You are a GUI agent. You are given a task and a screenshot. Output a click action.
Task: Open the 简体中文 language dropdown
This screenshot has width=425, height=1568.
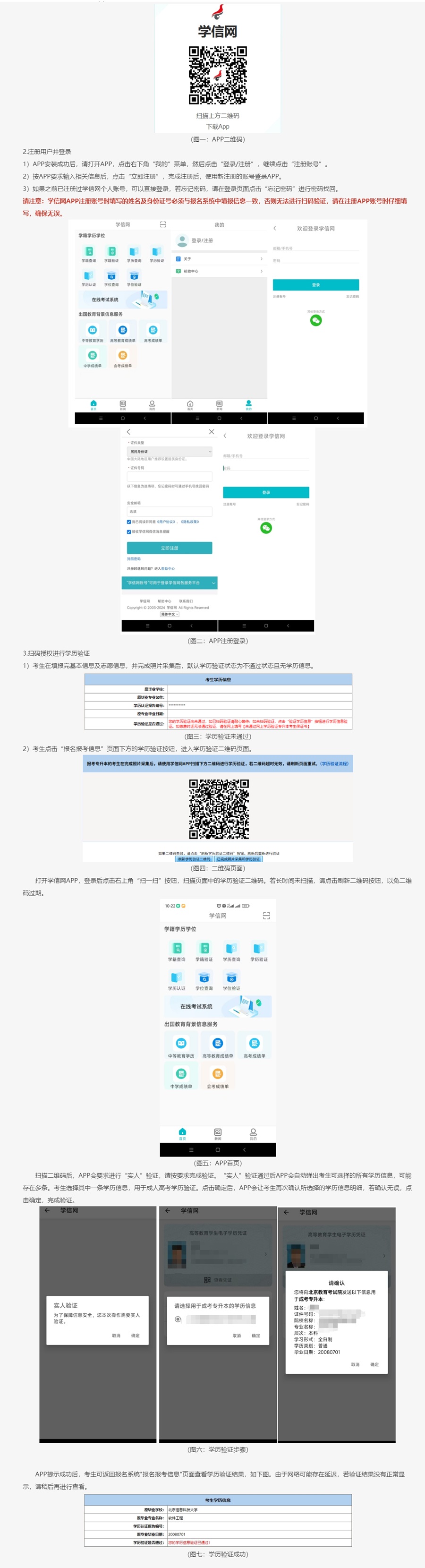[x=169, y=614]
